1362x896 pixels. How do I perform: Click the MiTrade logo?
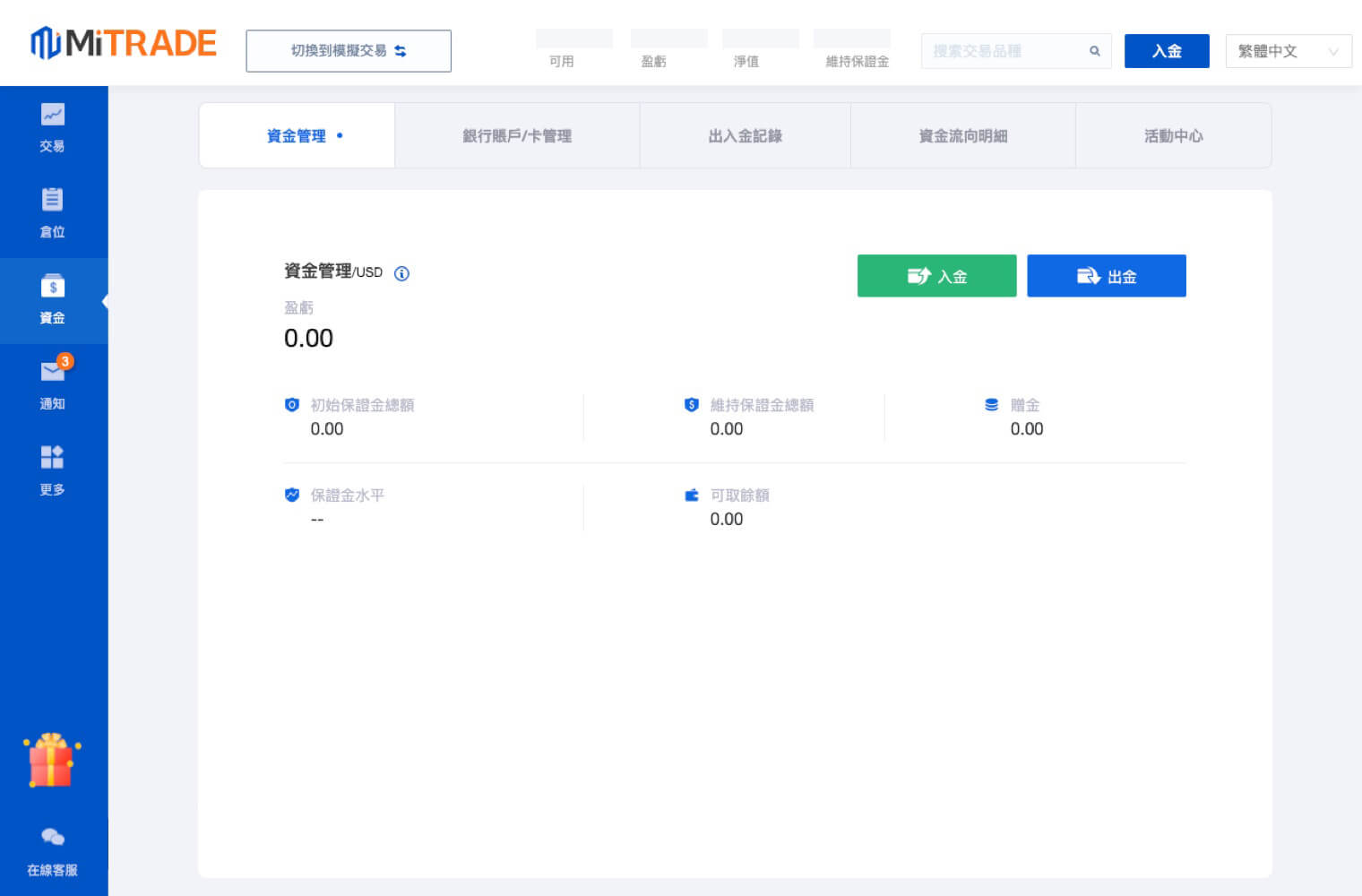(x=124, y=43)
